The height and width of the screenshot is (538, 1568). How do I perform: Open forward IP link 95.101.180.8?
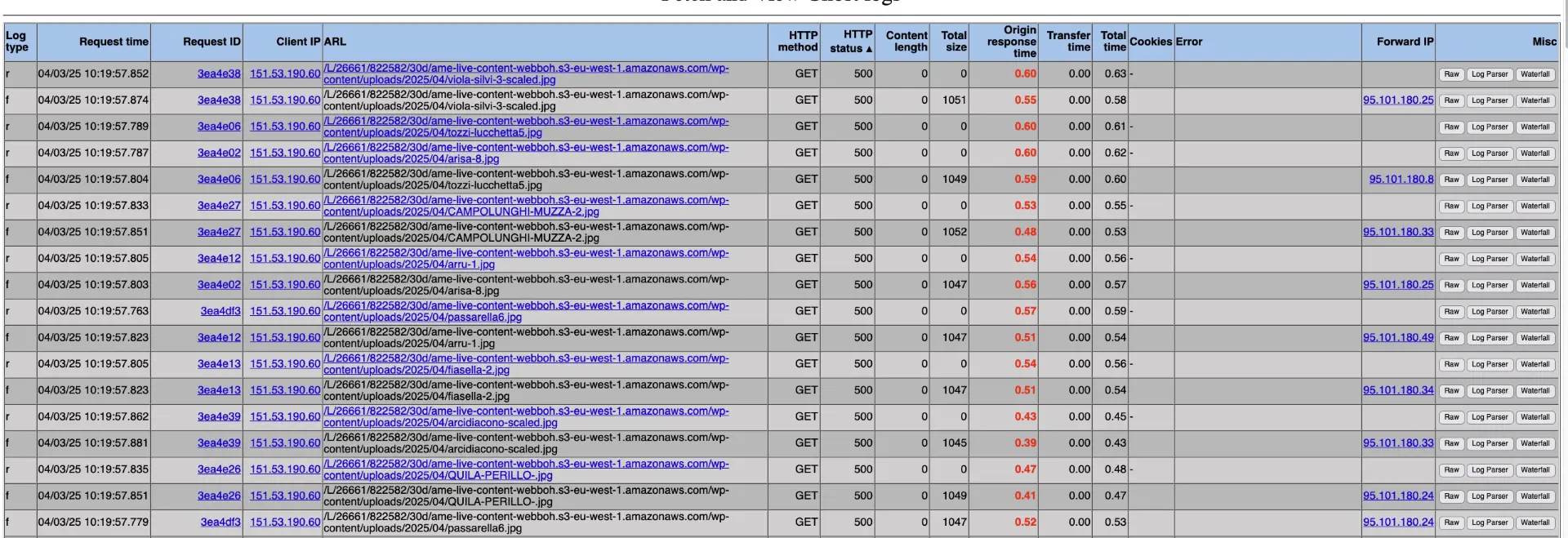point(1401,180)
